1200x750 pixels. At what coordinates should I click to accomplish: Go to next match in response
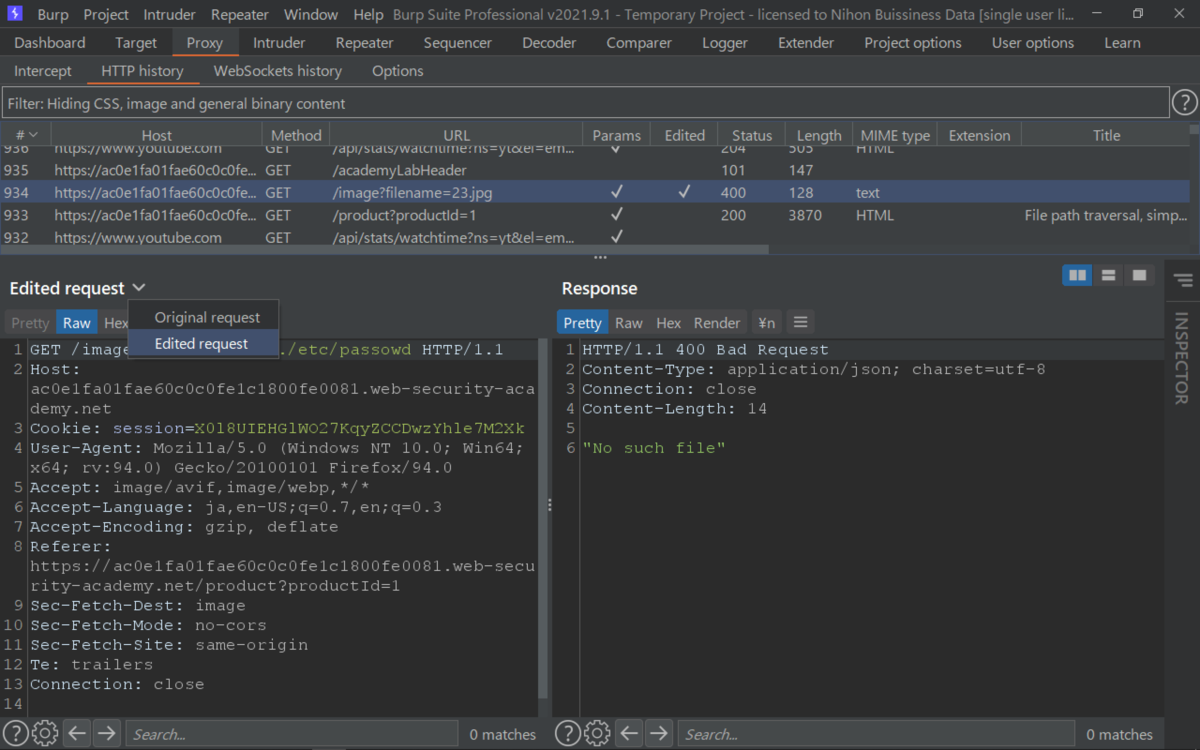(658, 733)
